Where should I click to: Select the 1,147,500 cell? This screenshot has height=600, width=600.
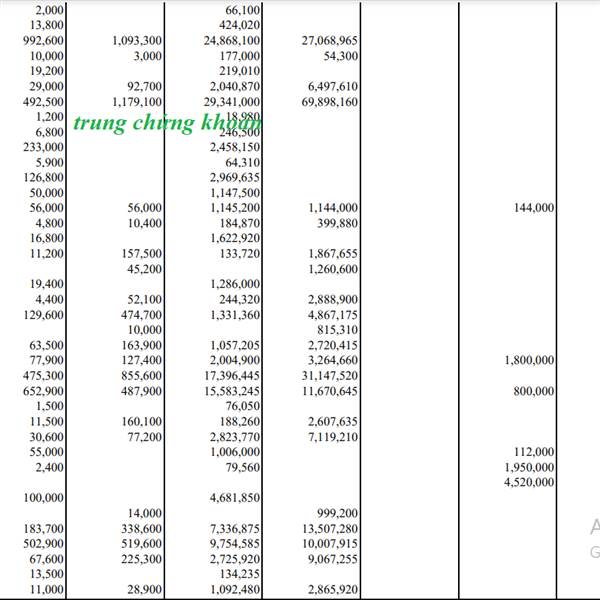(x=235, y=193)
